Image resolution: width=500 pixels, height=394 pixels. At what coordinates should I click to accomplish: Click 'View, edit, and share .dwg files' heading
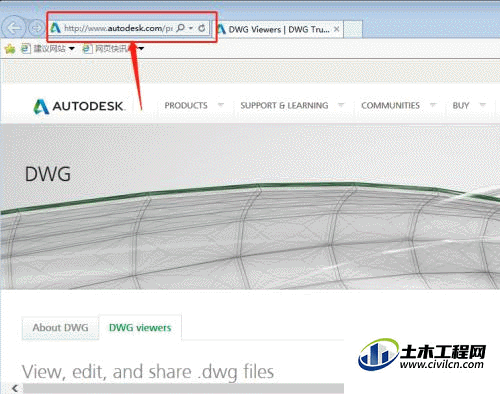(148, 372)
